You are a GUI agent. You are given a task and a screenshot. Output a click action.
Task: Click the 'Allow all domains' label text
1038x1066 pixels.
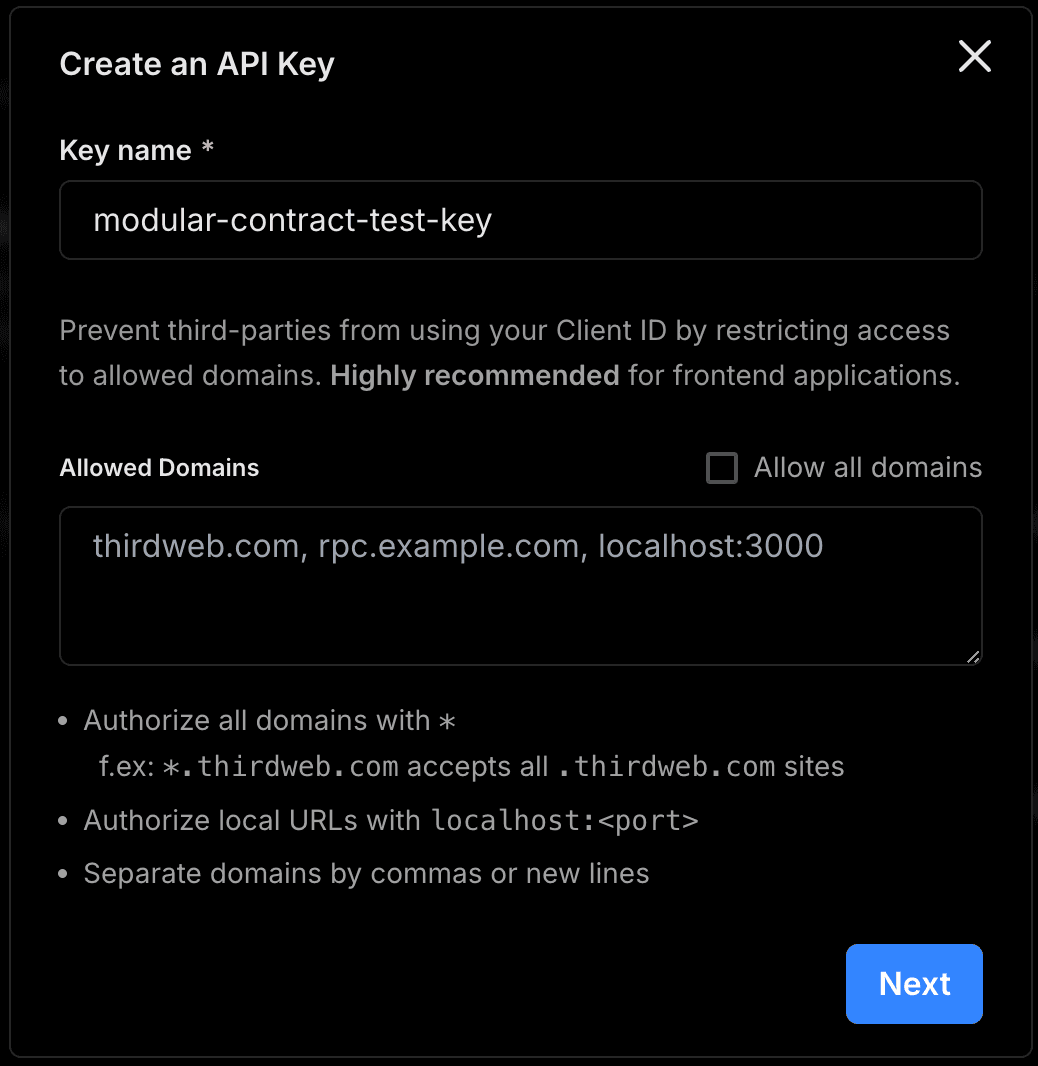click(867, 468)
